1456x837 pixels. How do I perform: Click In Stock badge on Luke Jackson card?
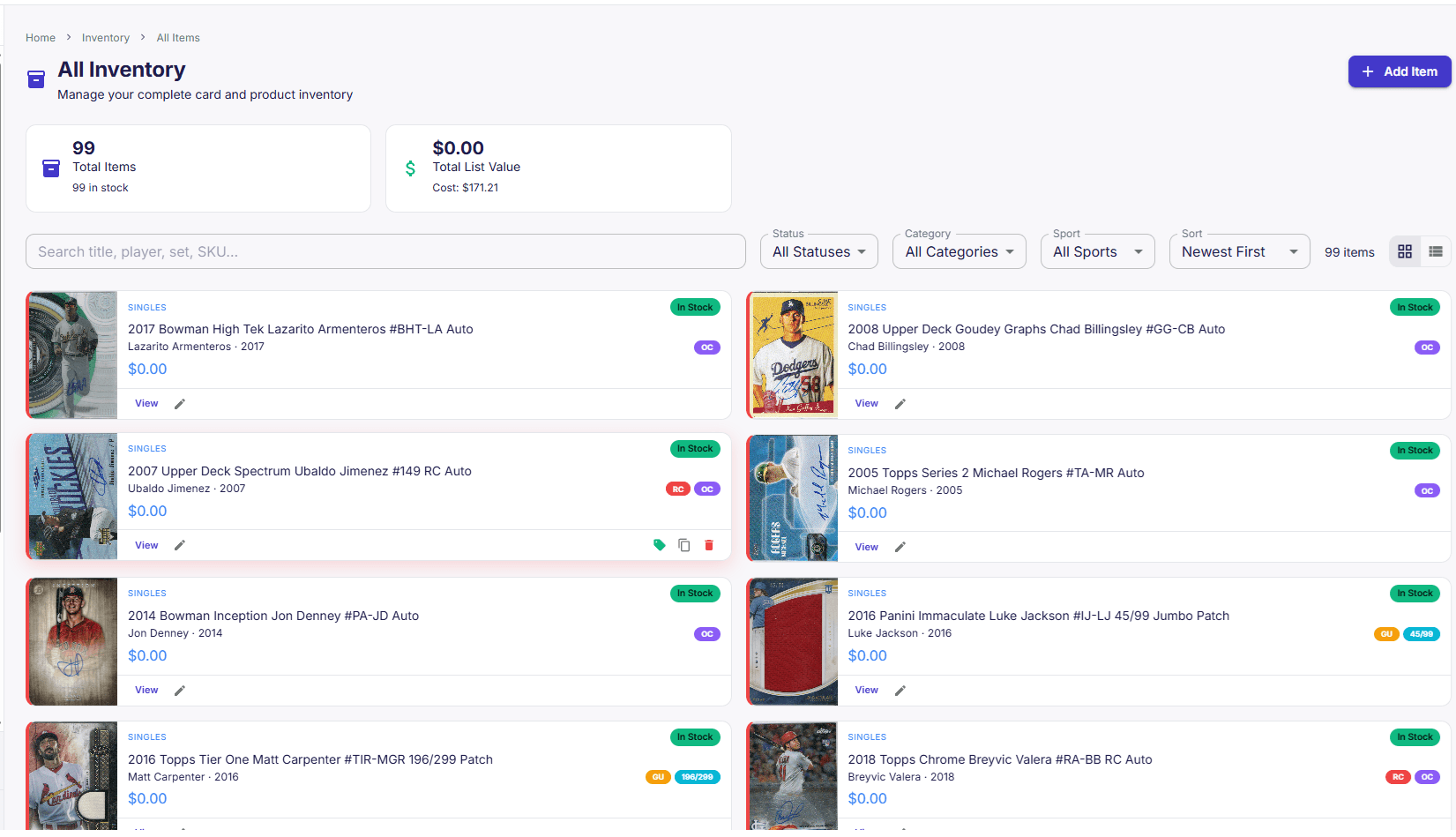click(x=1415, y=594)
